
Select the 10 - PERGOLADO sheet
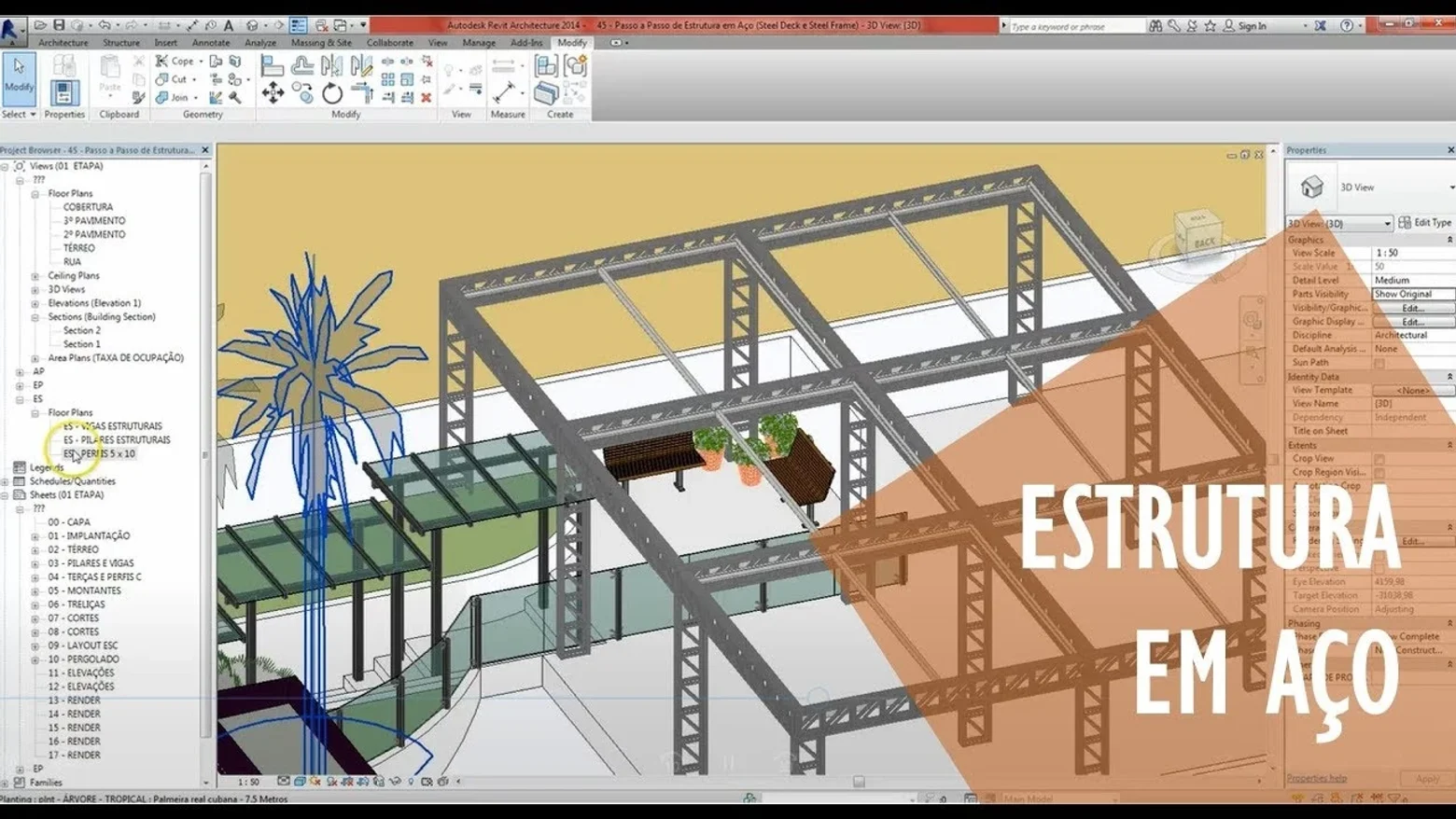pos(83,659)
